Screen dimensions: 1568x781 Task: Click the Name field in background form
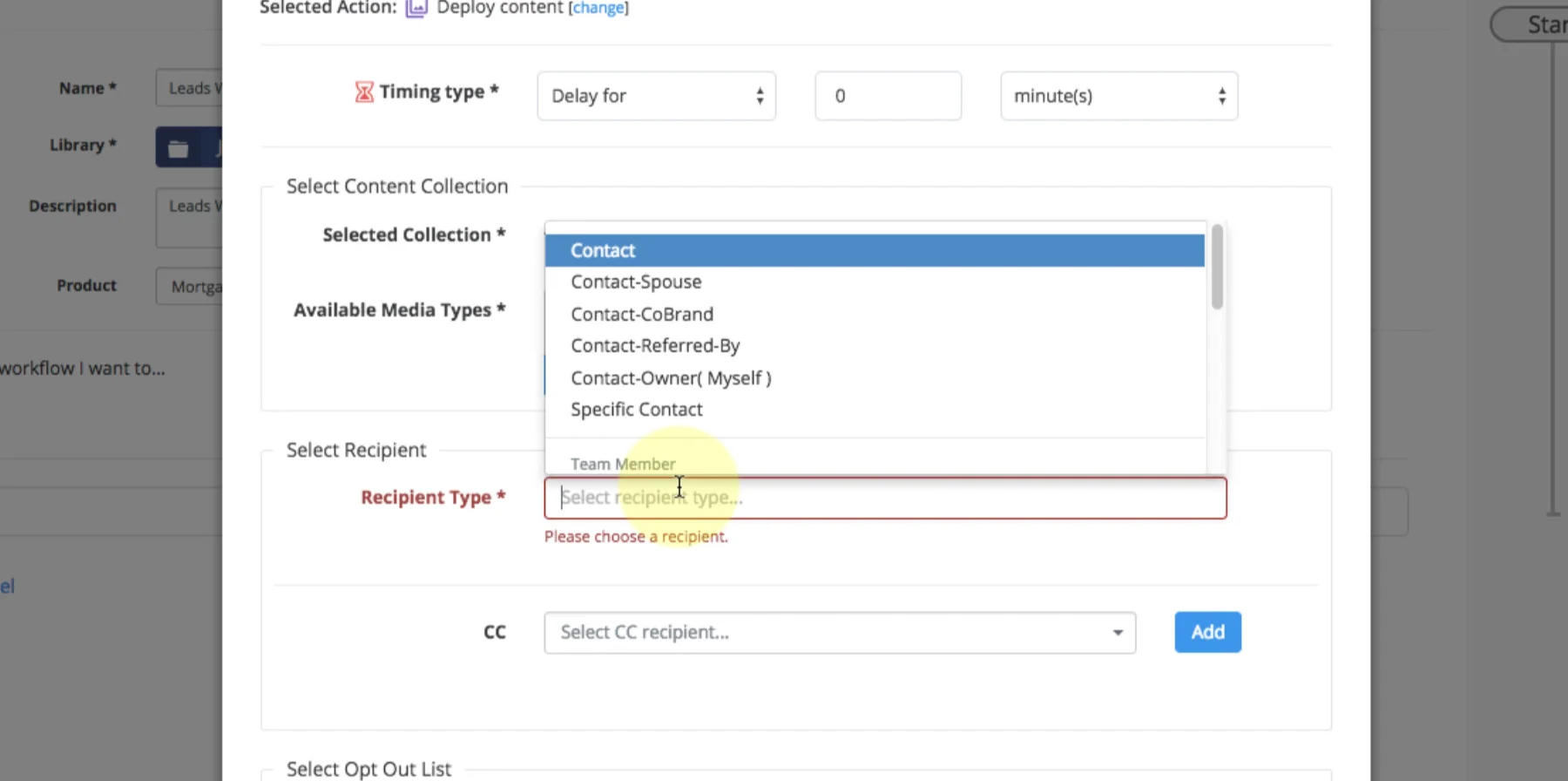tap(189, 88)
